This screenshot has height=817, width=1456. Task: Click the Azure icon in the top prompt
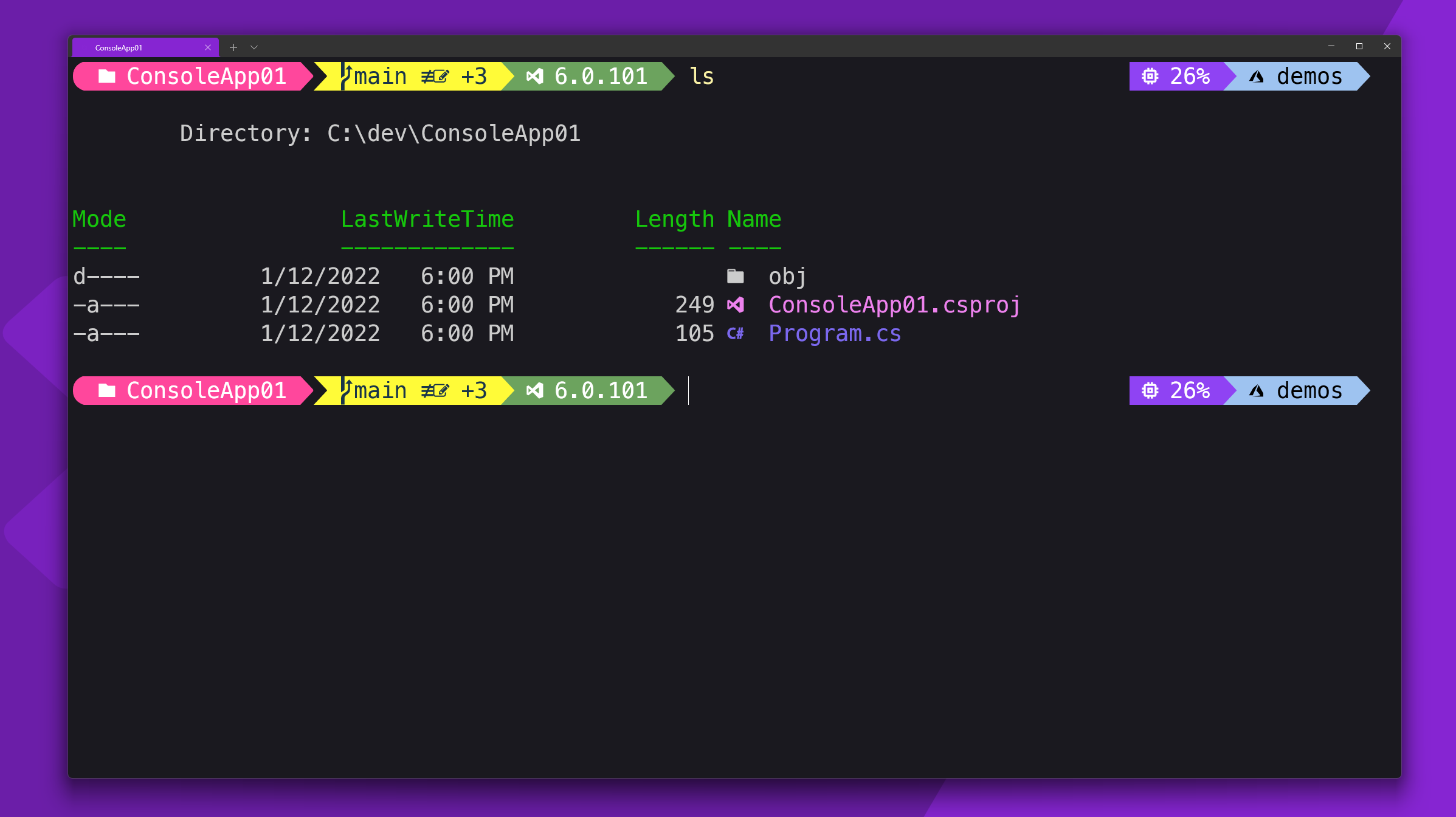tap(1257, 77)
